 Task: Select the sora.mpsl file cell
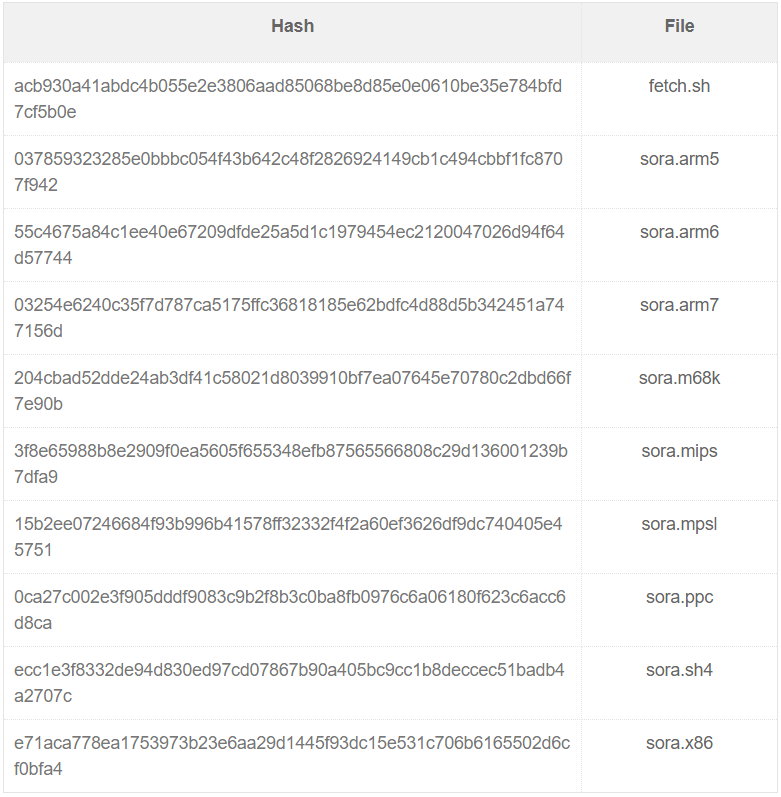(679, 524)
